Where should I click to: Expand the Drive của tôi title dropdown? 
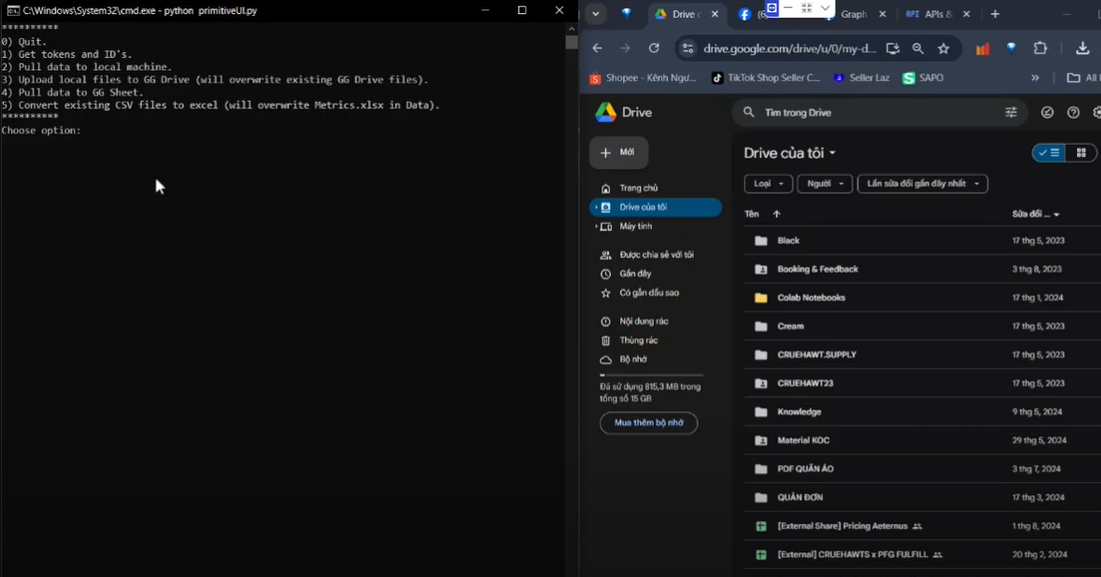point(833,153)
